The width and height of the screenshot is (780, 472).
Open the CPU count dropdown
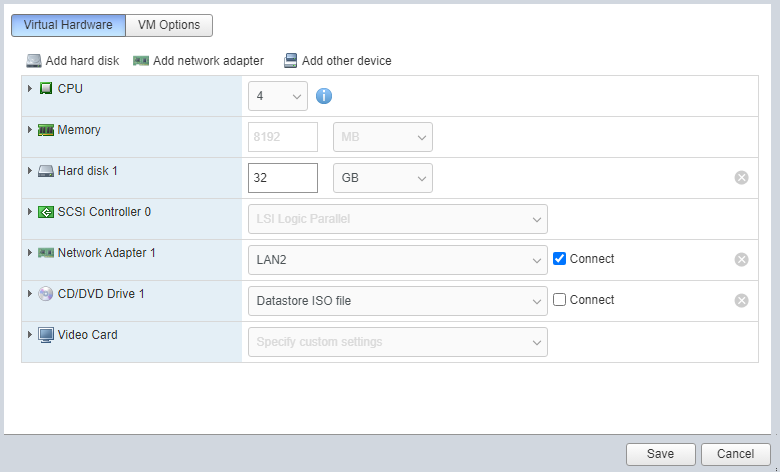tap(278, 96)
